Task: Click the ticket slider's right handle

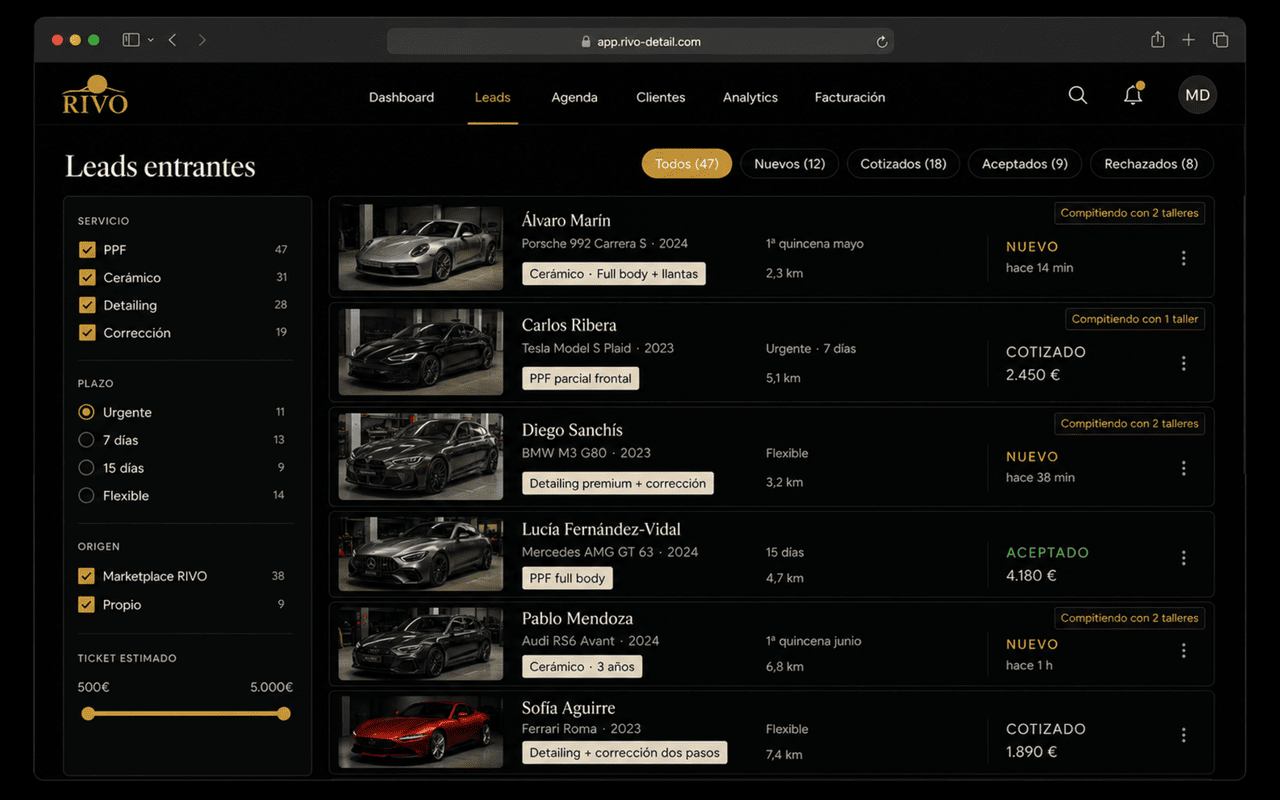Action: [x=284, y=713]
